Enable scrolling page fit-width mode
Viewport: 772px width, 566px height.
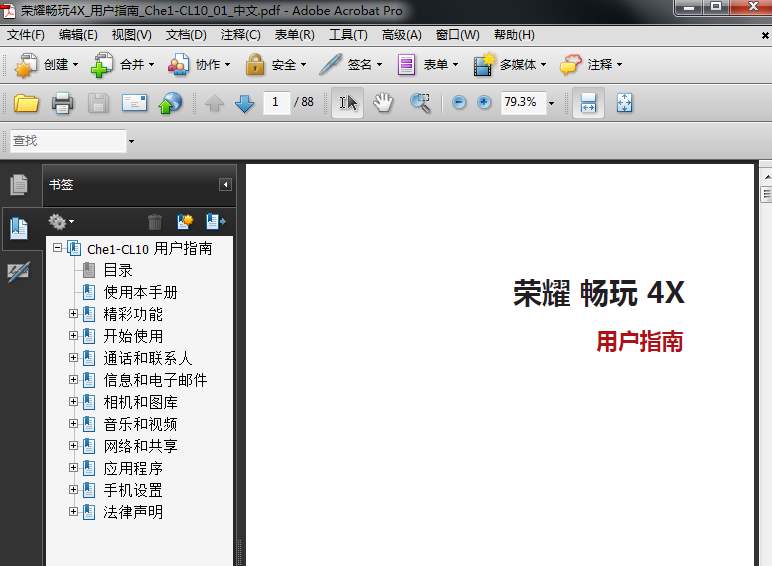[x=588, y=102]
